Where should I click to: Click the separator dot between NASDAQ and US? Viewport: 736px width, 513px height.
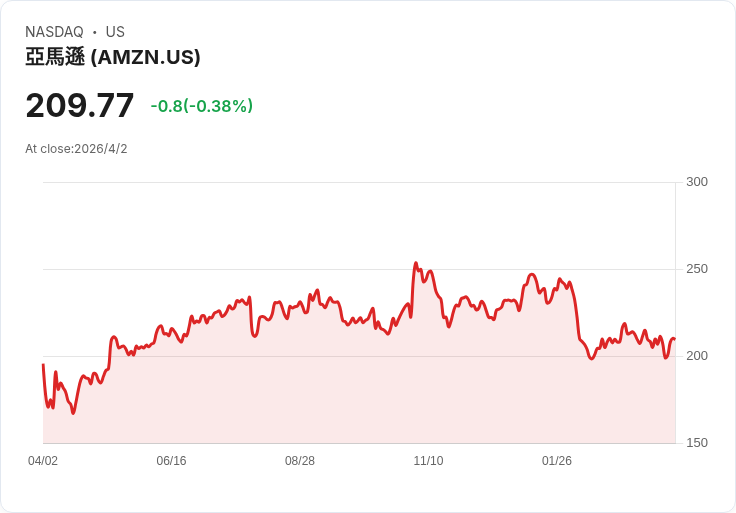94,32
